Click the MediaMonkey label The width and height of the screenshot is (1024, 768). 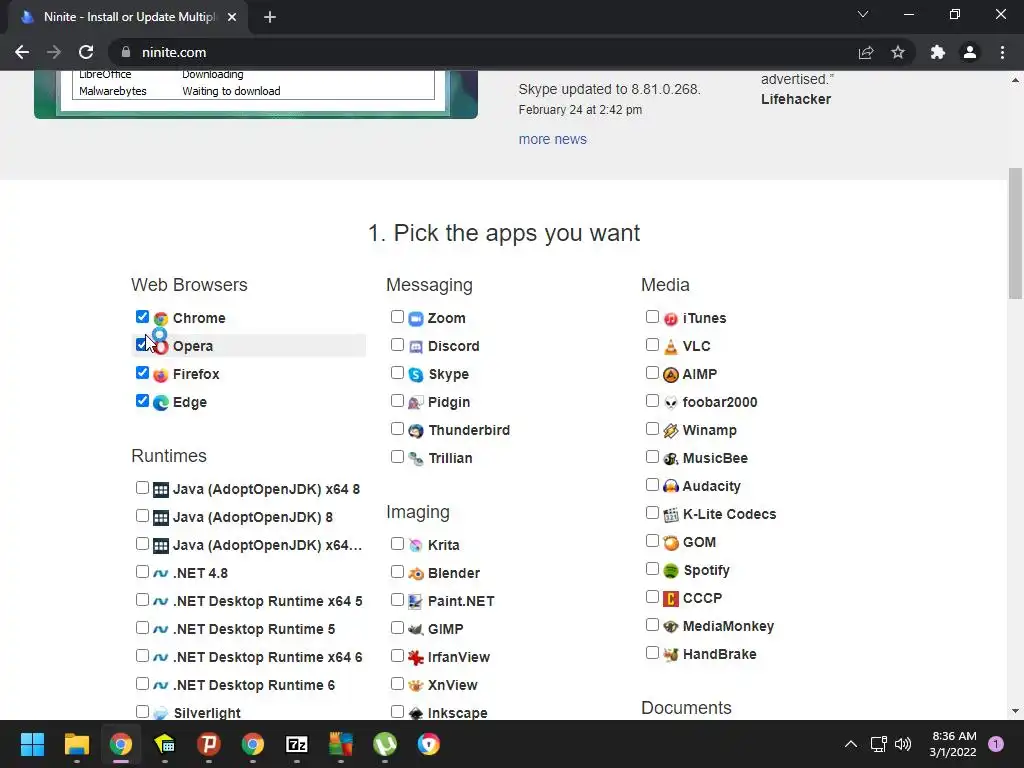pos(728,626)
